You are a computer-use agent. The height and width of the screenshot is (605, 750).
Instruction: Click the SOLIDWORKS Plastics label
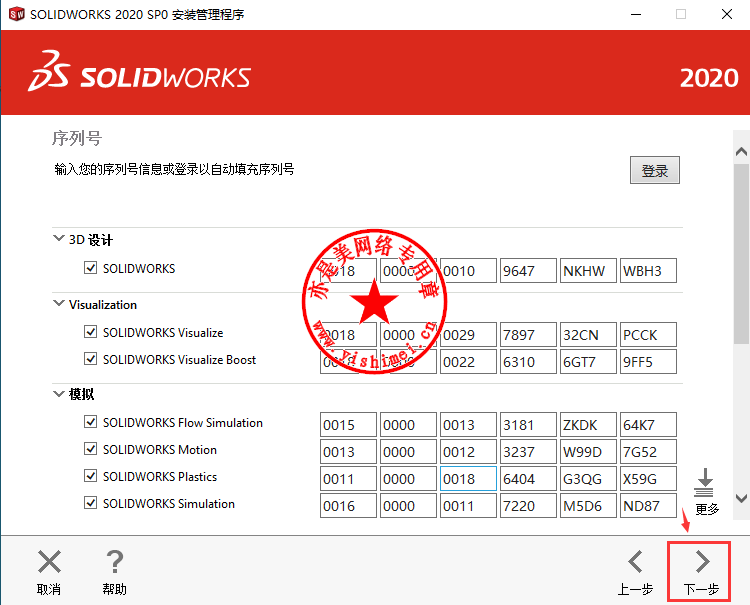pos(160,476)
